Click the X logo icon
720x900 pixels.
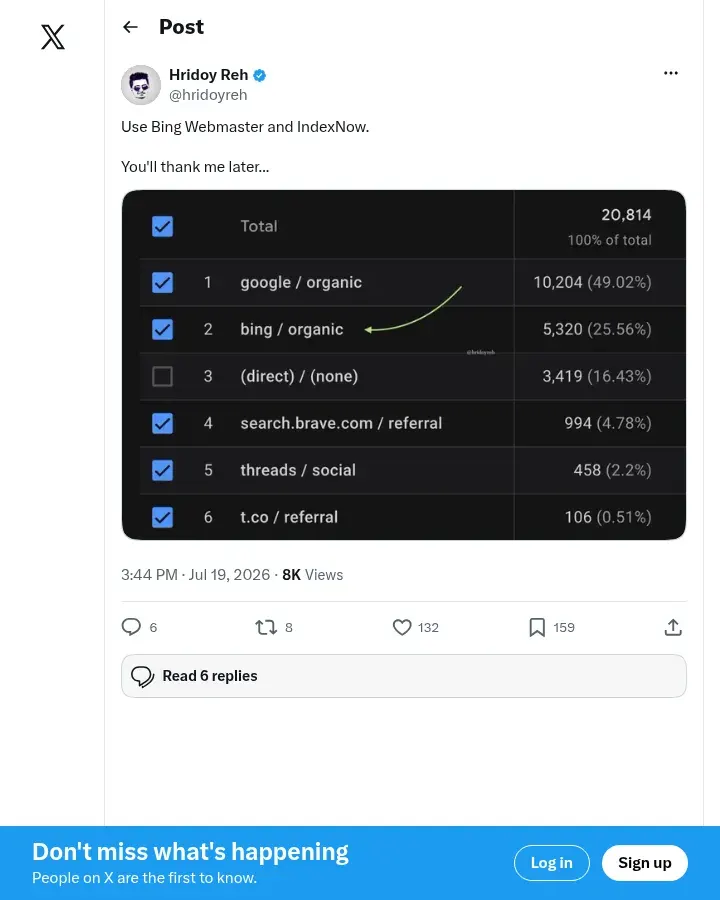pos(53,37)
